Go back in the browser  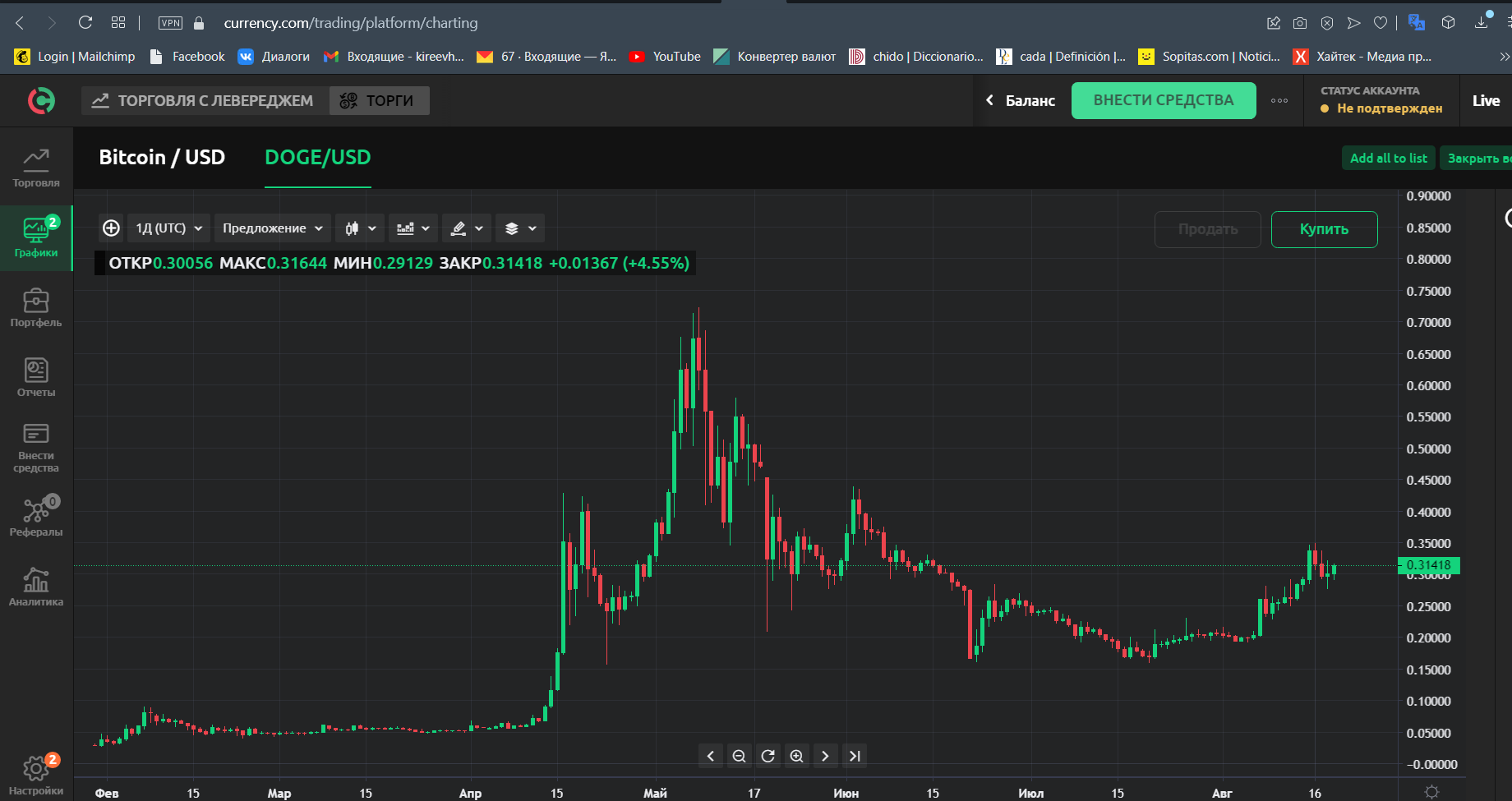click(20, 23)
